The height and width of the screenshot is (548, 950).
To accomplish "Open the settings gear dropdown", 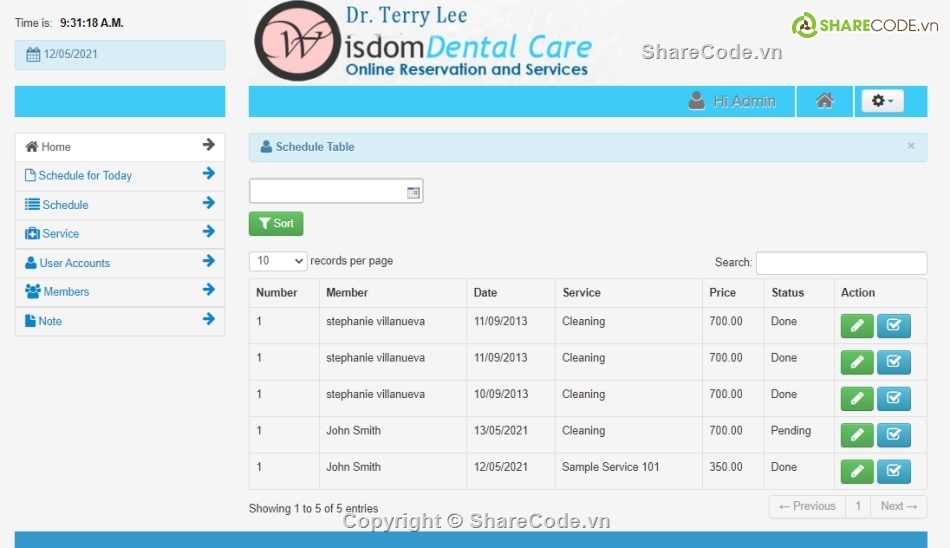I will (x=882, y=101).
